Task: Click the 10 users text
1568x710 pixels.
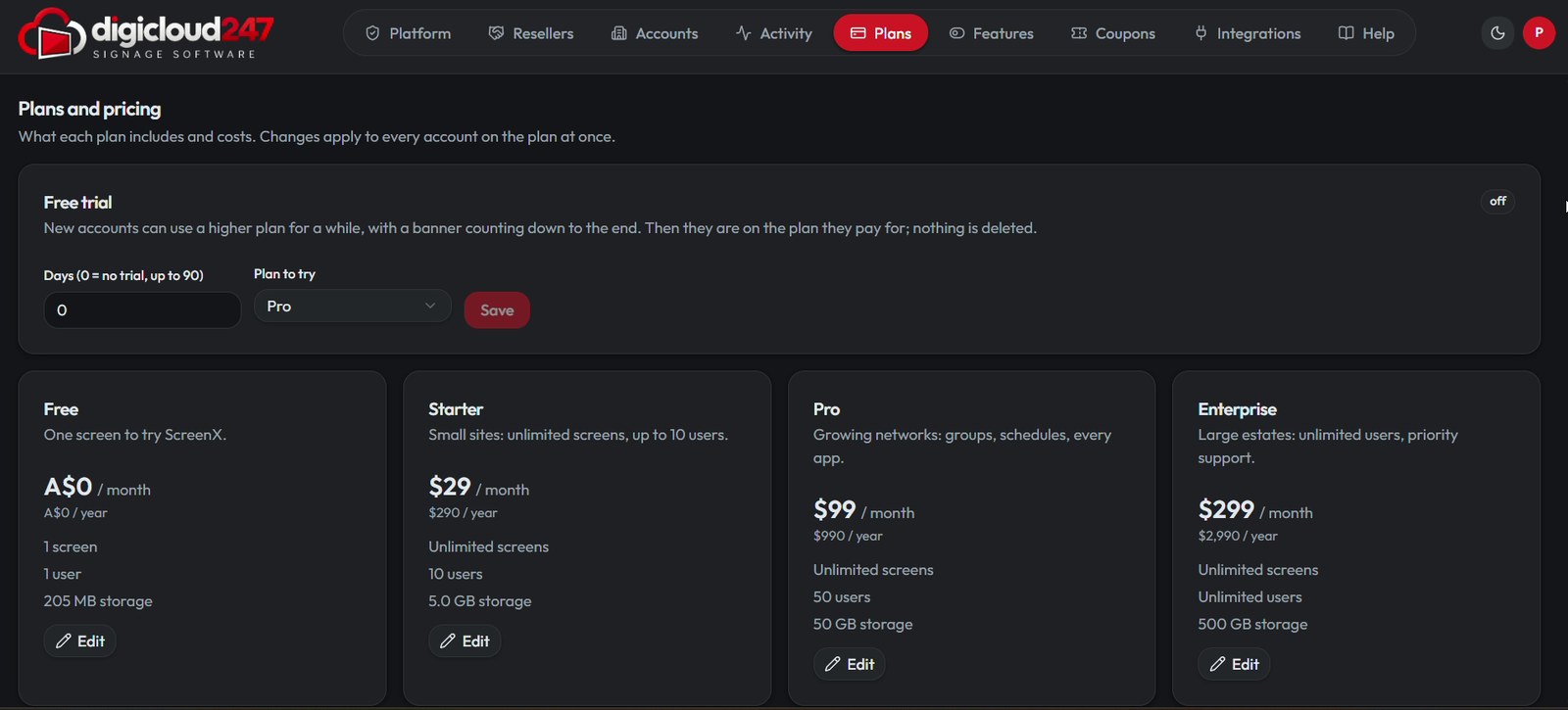Action: tap(456, 574)
